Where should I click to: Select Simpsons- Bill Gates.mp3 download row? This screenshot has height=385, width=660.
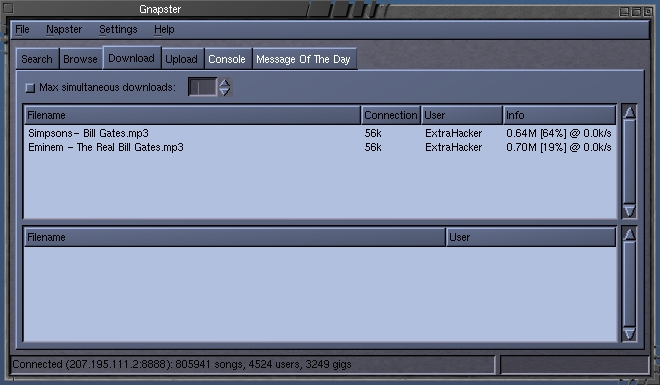click(320, 133)
